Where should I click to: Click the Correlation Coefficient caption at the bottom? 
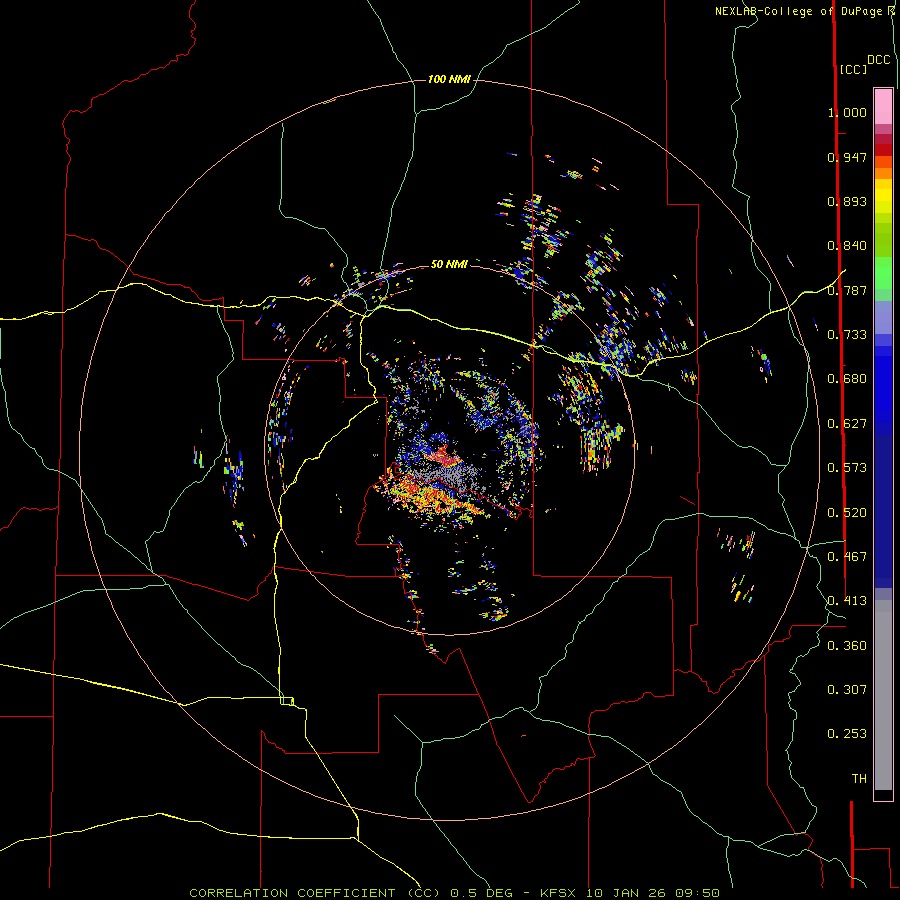tap(454, 893)
